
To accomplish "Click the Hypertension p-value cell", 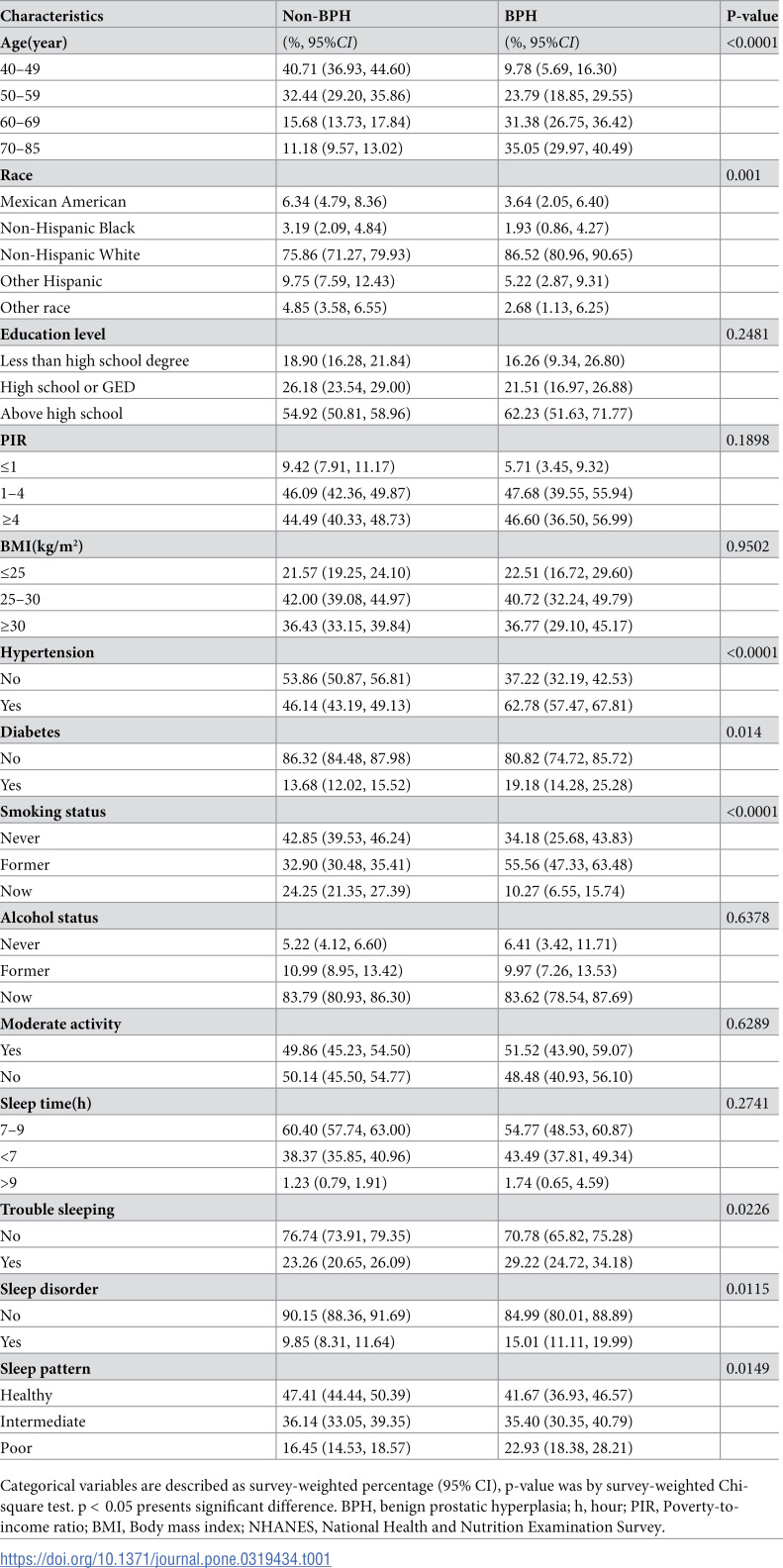I will pos(752,652).
